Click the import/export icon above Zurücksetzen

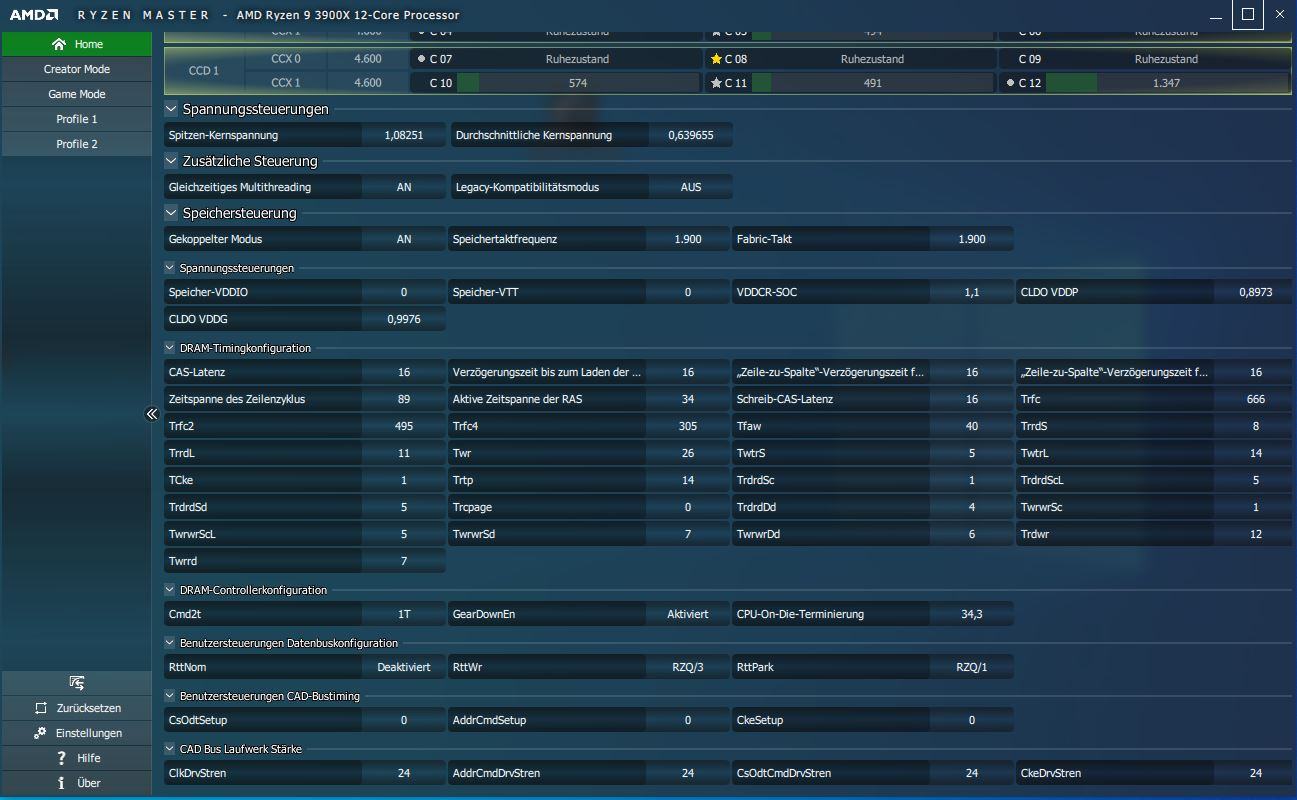[x=77, y=683]
